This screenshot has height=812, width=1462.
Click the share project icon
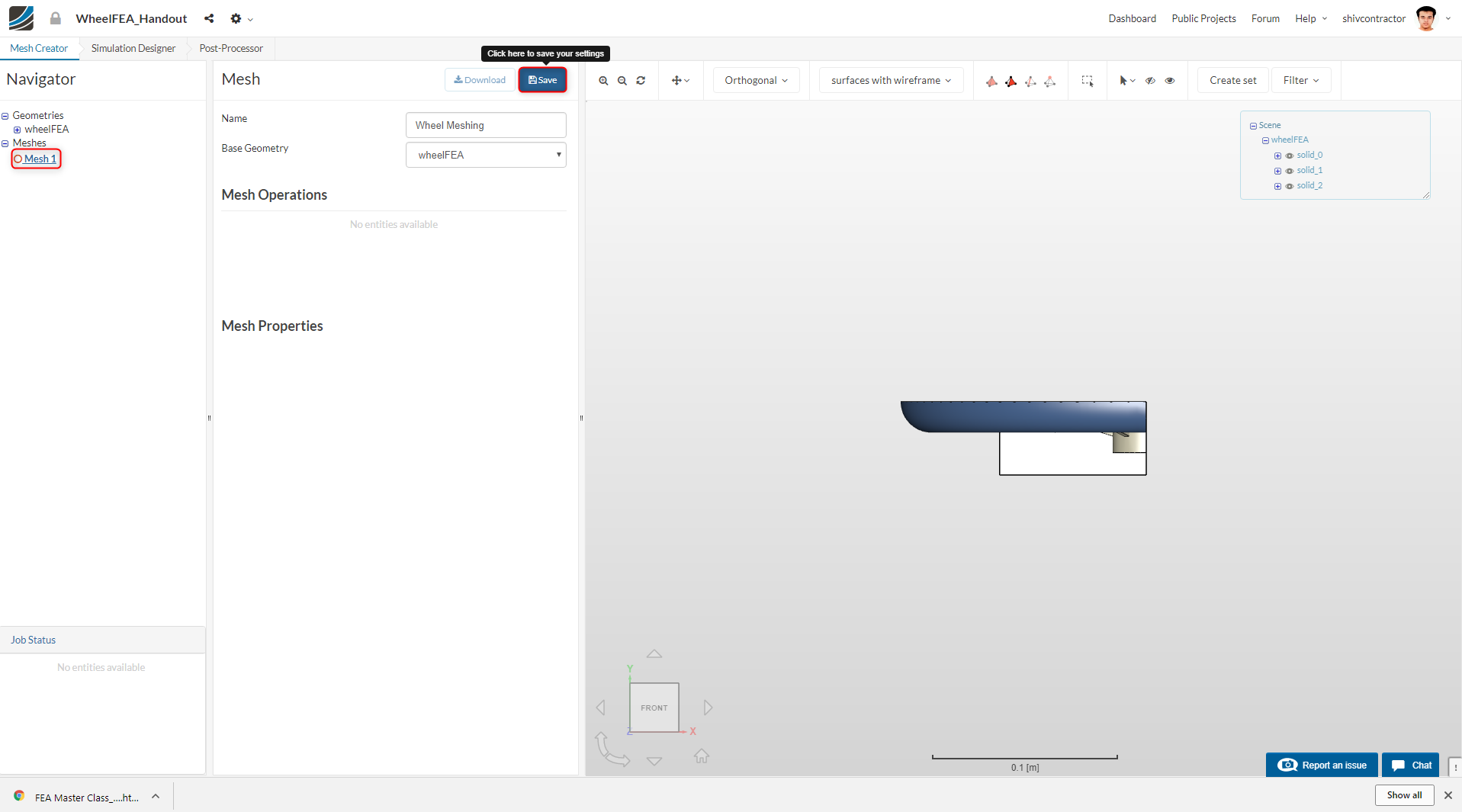pyautogui.click(x=209, y=18)
